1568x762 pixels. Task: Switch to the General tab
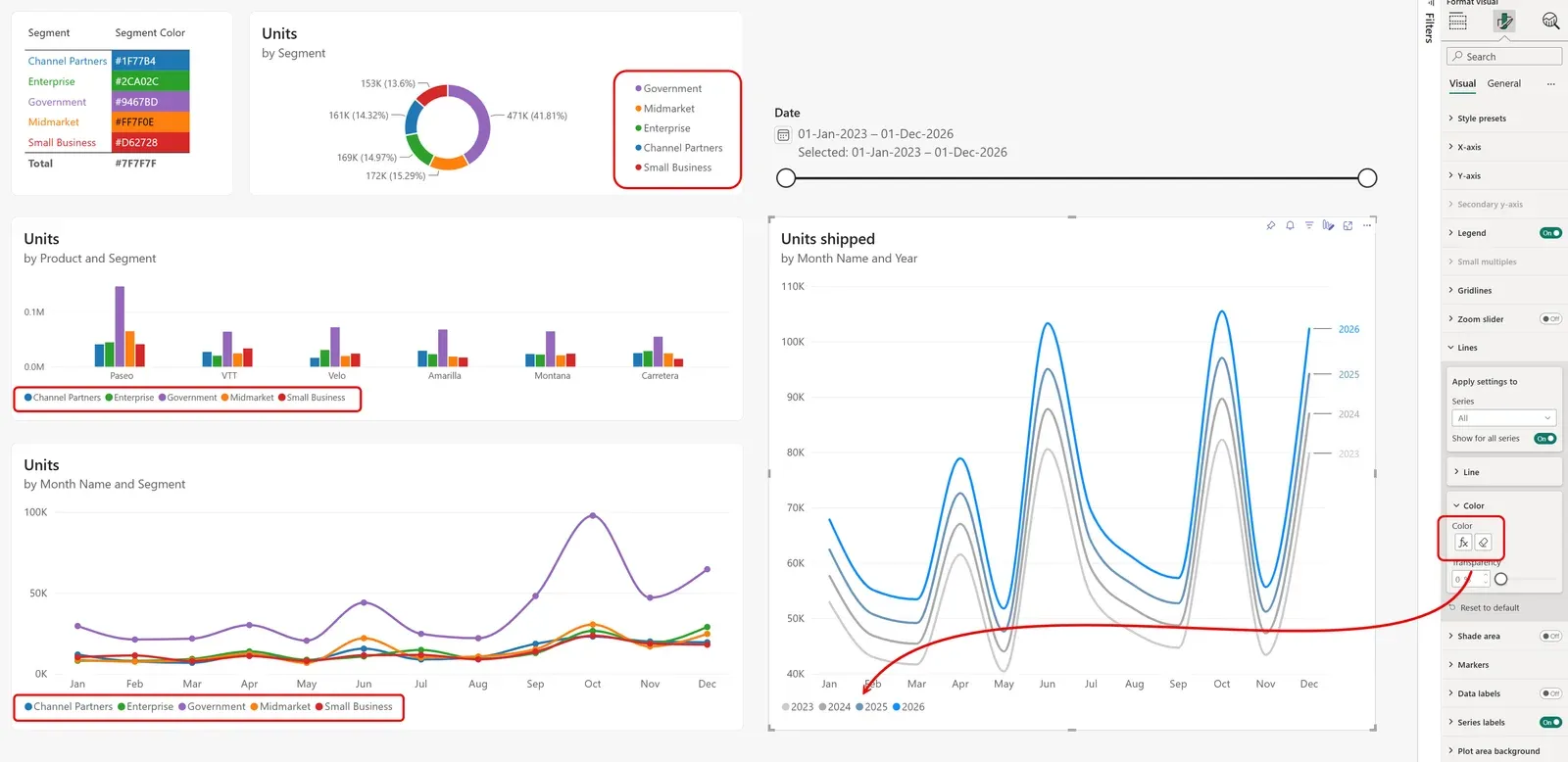[x=1503, y=84]
